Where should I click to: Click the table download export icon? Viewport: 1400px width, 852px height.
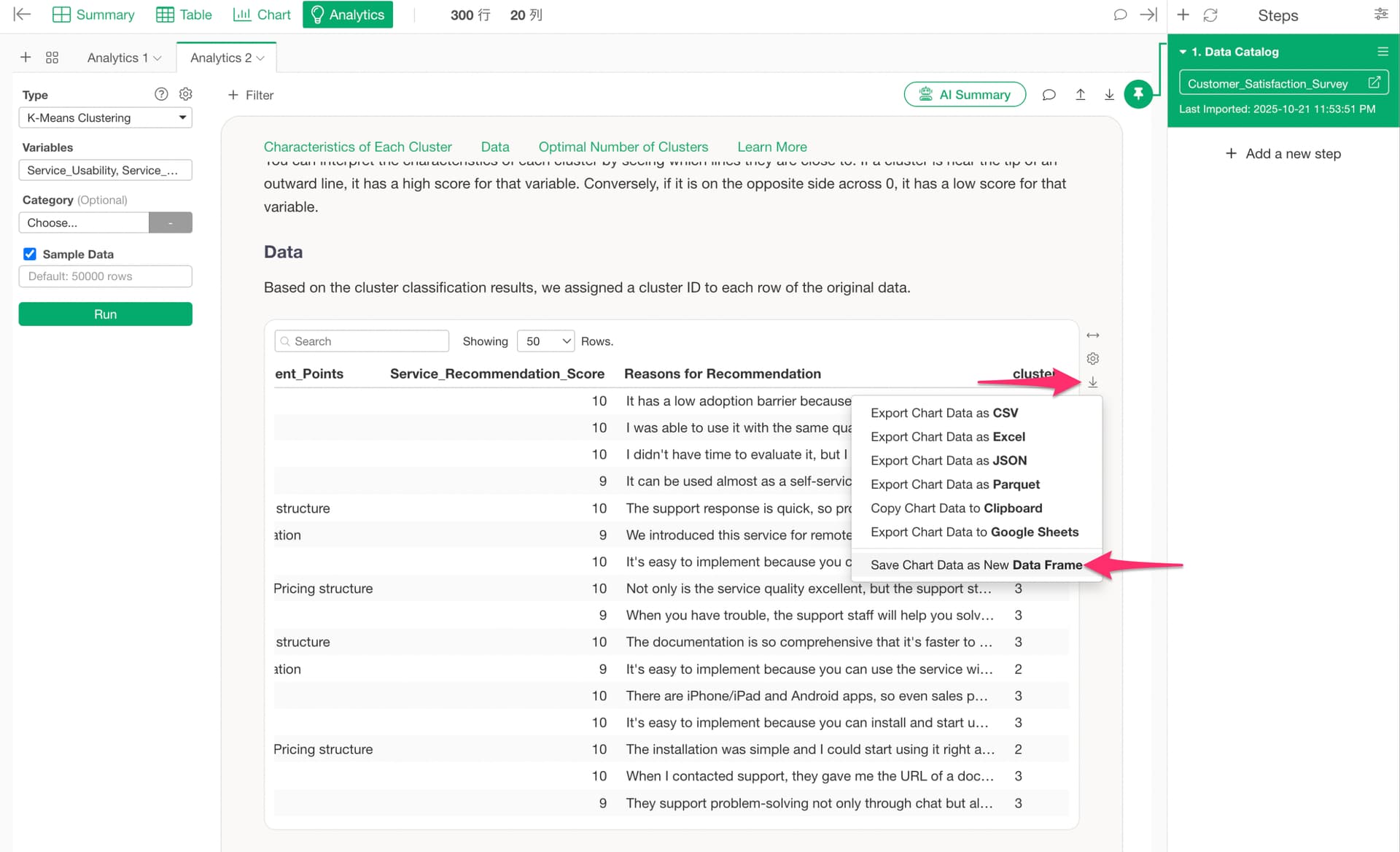point(1092,382)
